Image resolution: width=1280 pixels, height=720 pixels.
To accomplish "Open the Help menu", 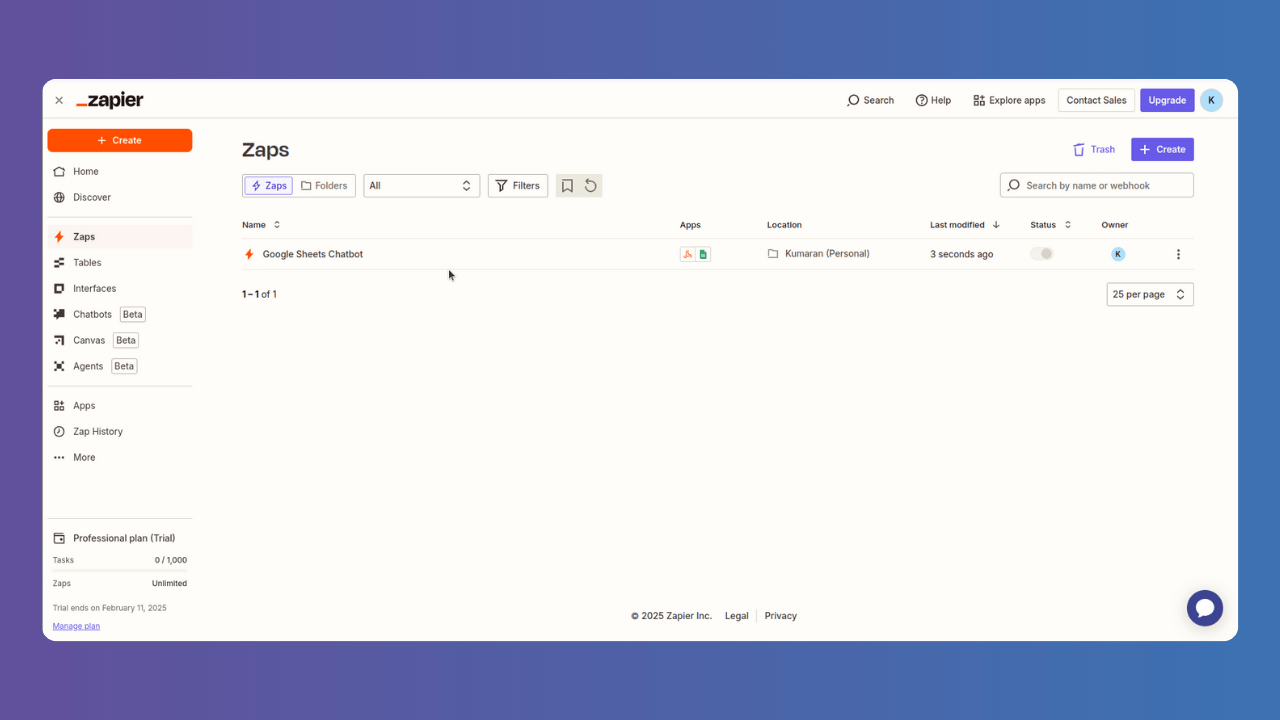I will pos(933,100).
